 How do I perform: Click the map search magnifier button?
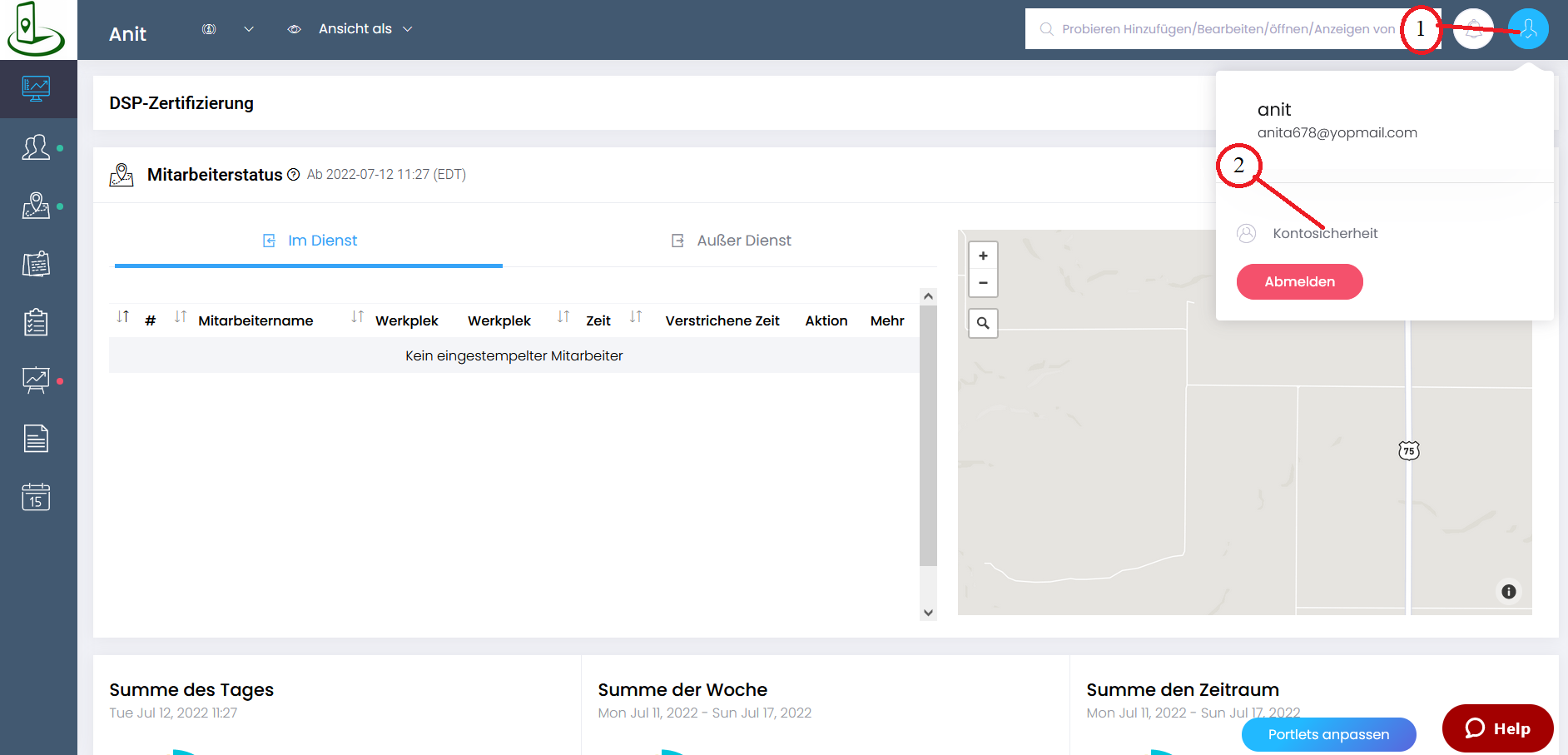[983, 323]
